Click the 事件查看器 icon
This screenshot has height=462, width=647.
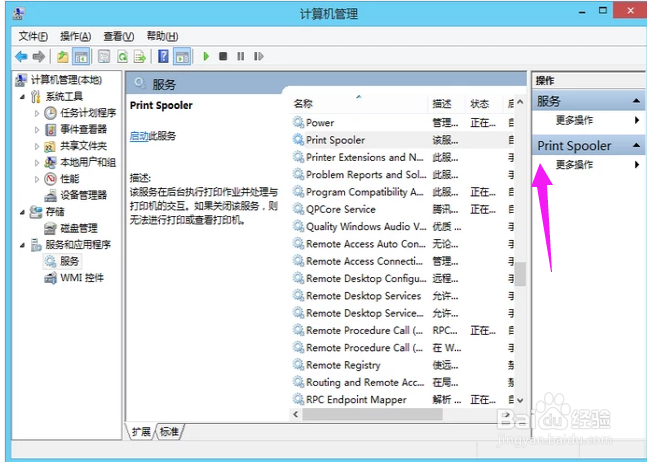50,130
